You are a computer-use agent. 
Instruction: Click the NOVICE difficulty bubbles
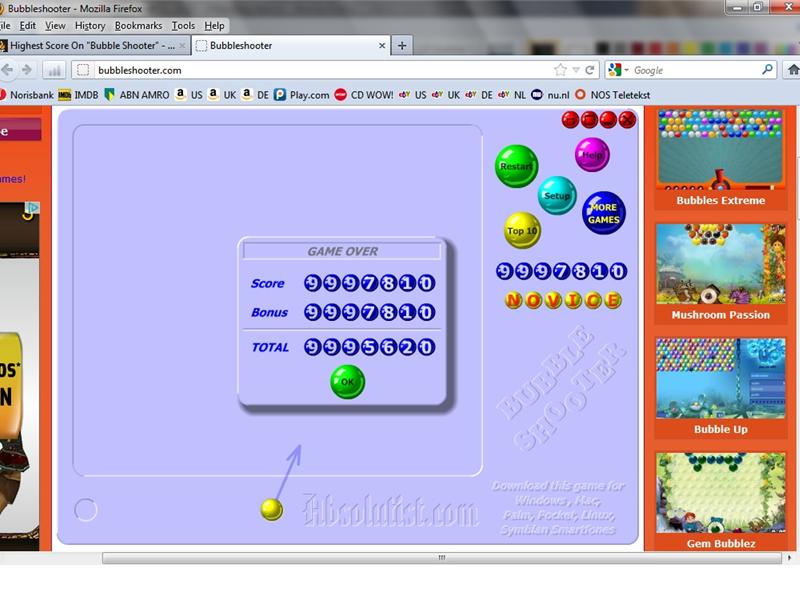coord(563,301)
